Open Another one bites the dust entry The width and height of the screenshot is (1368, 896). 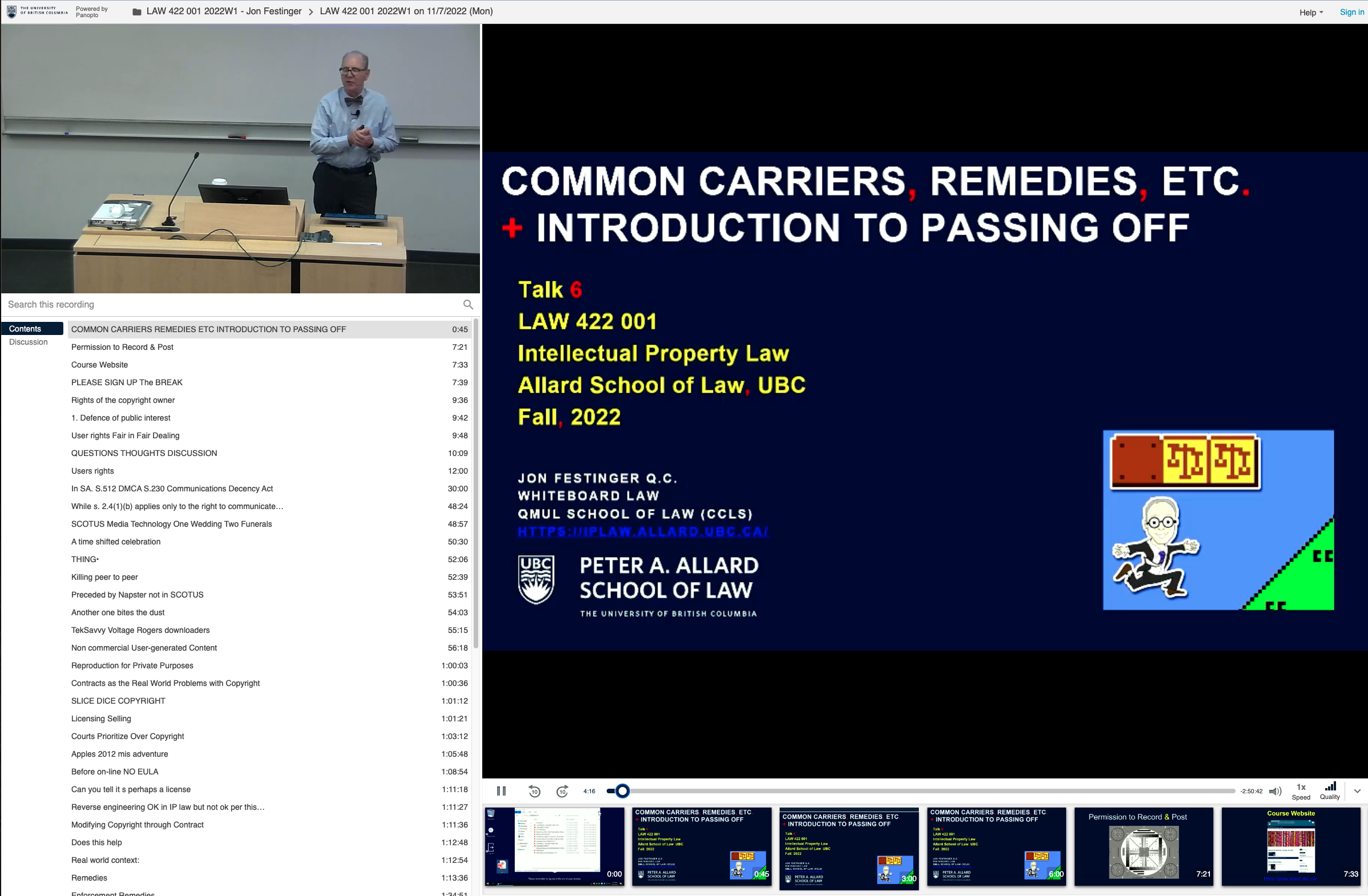click(x=269, y=613)
